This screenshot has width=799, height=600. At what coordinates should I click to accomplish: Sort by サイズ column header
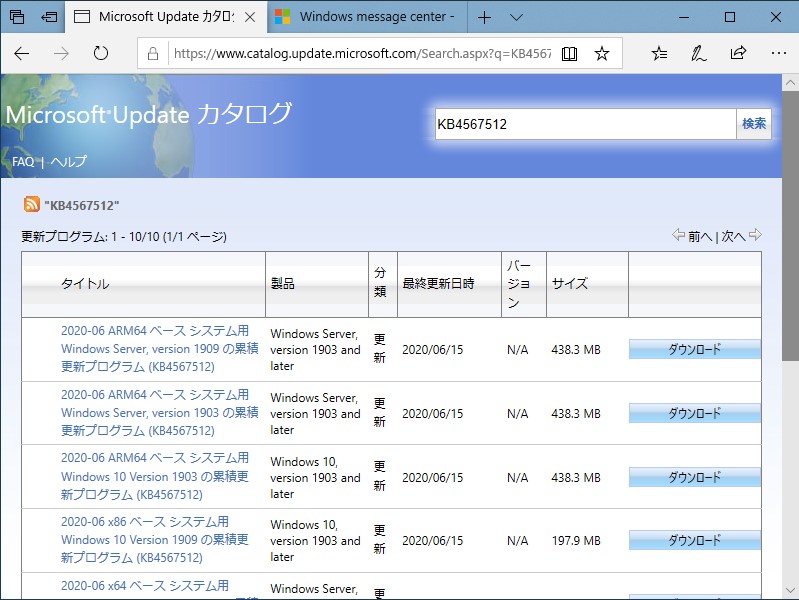pyautogui.click(x=570, y=283)
